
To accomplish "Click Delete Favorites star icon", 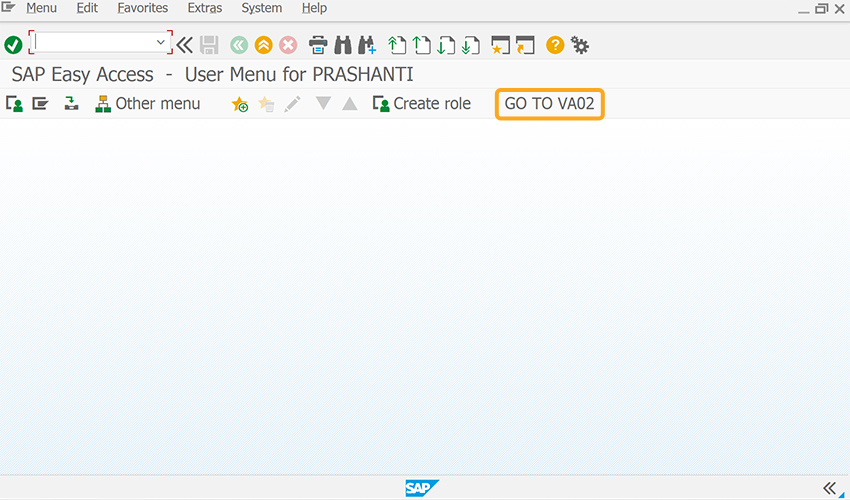I will tap(266, 104).
